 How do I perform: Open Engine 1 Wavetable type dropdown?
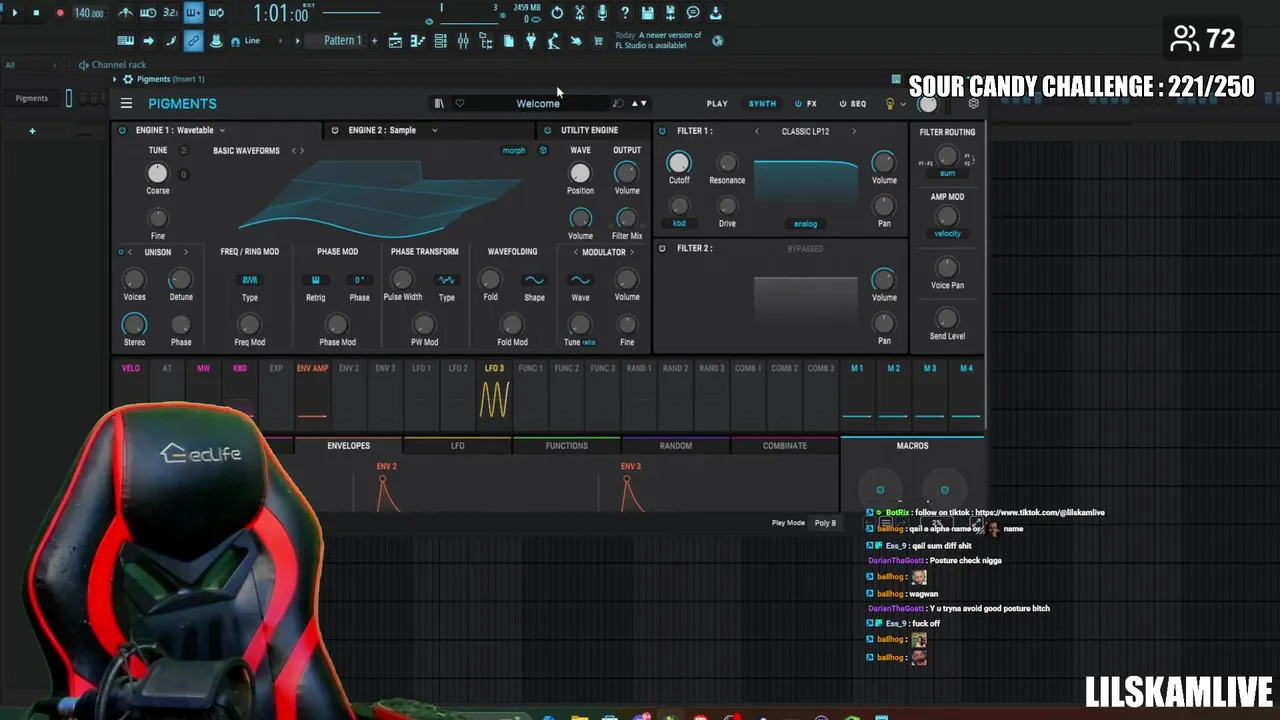(222, 130)
